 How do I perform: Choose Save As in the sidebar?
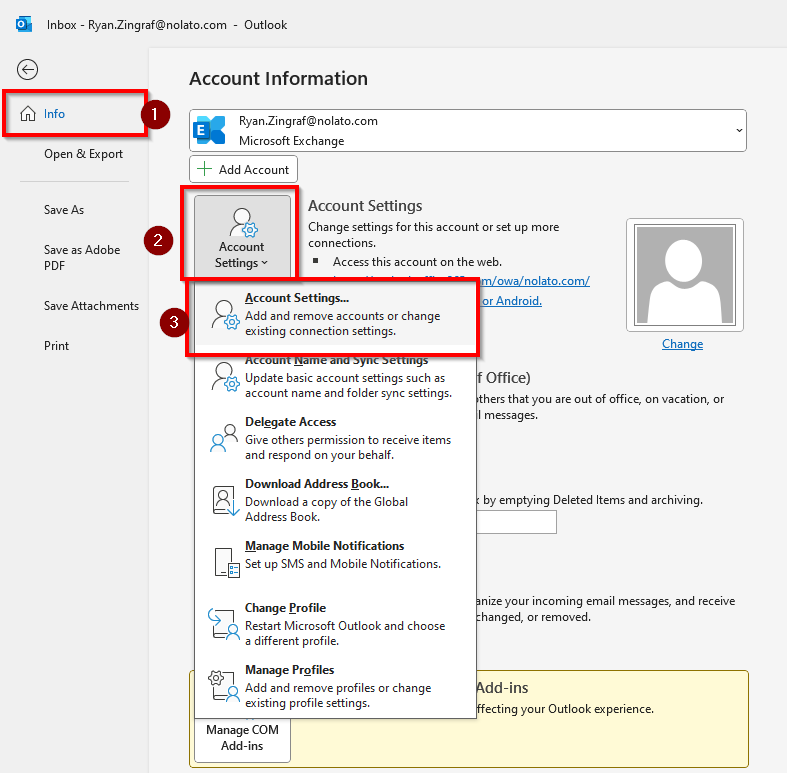coord(64,210)
